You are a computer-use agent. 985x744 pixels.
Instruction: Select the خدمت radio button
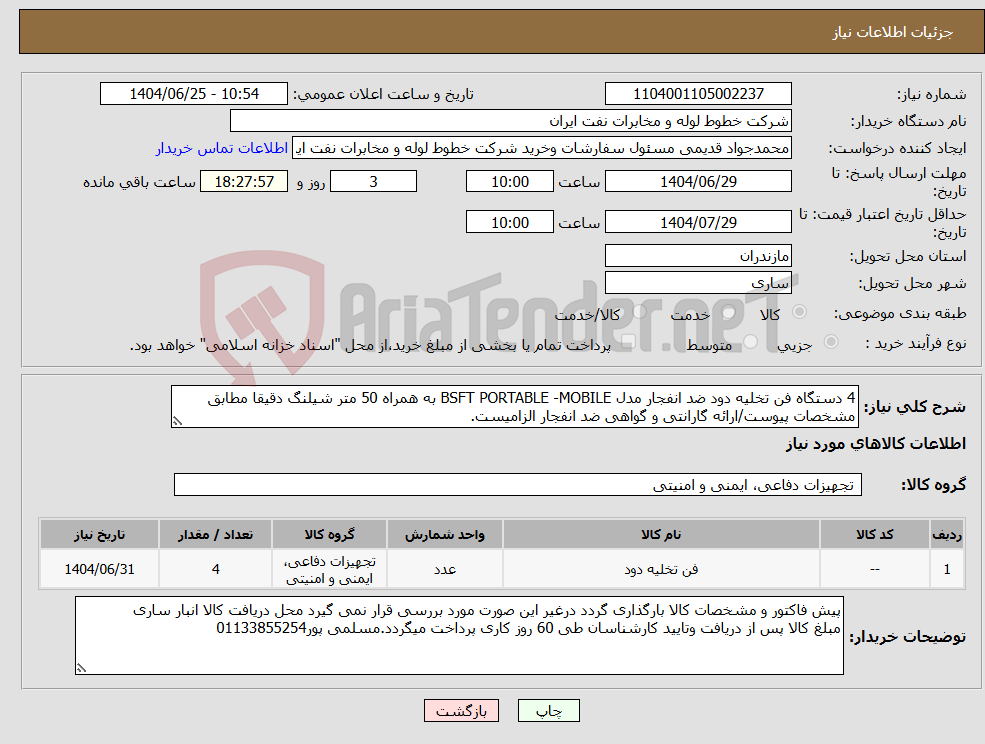pos(729,312)
